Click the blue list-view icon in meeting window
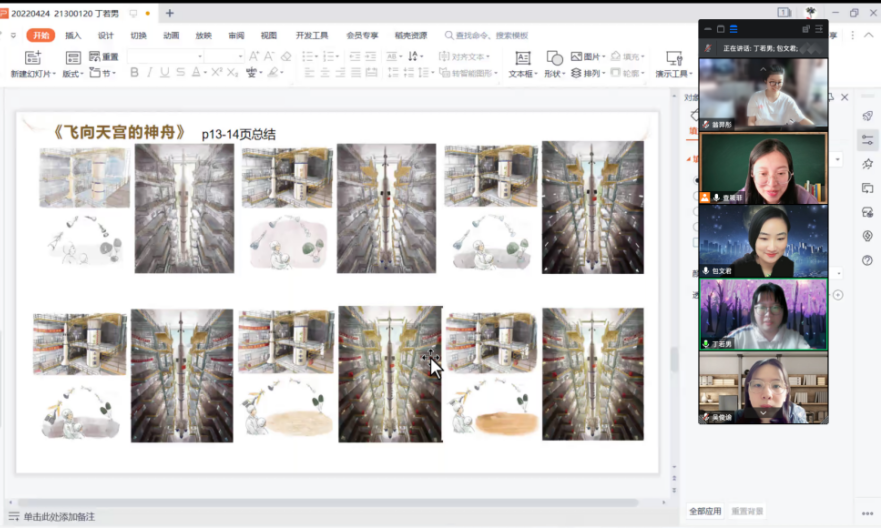Screen dimensions: 881x528 [733, 29]
